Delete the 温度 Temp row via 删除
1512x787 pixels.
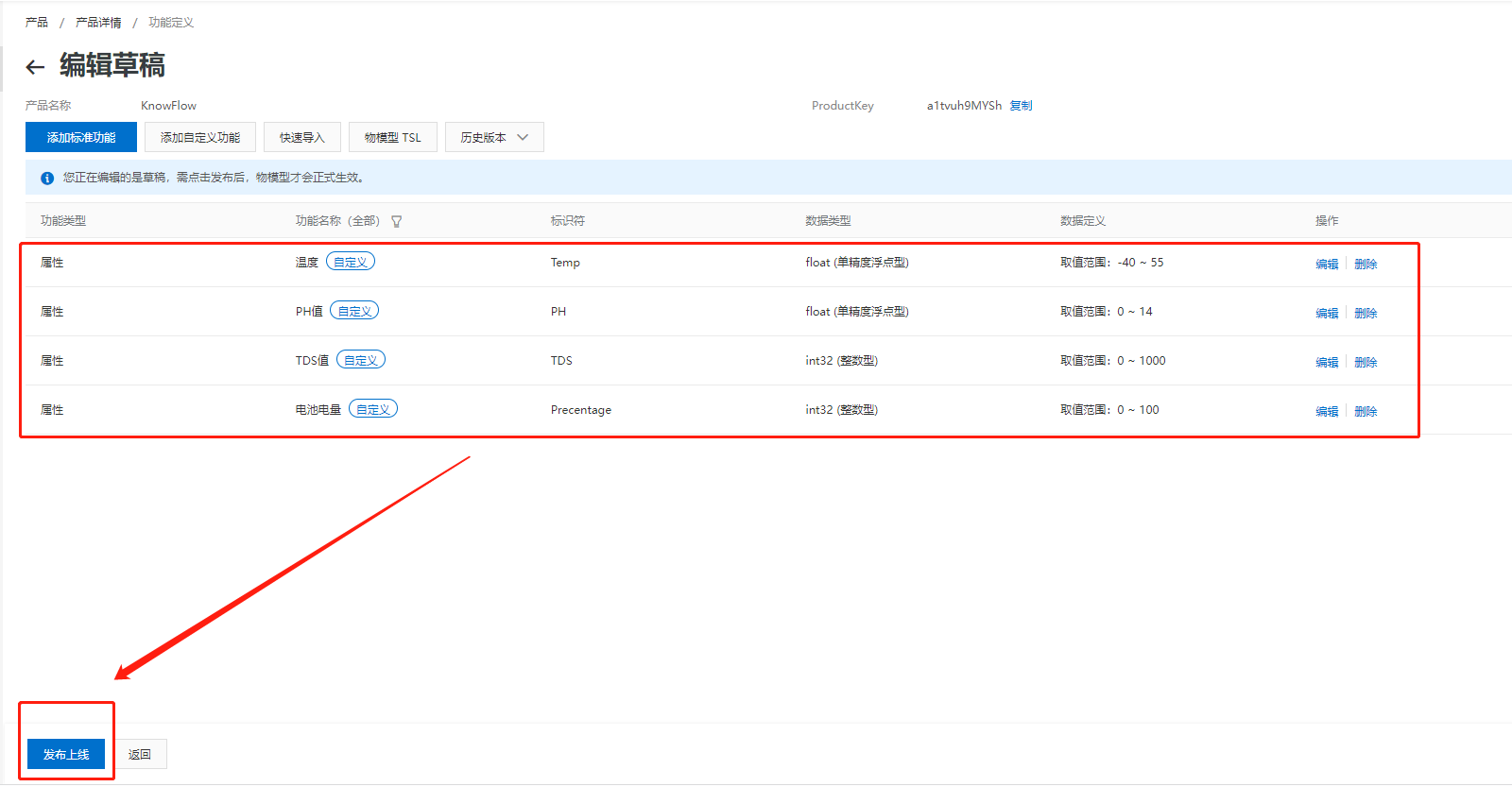[x=1366, y=264]
